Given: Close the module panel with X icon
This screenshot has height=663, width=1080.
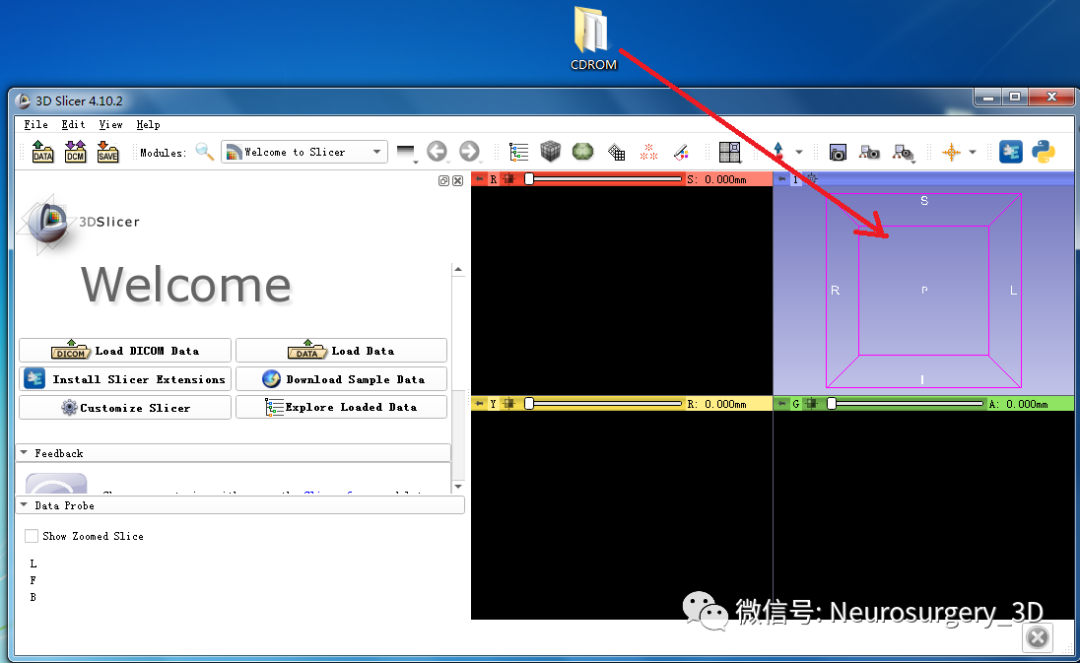Looking at the screenshot, I should (457, 180).
